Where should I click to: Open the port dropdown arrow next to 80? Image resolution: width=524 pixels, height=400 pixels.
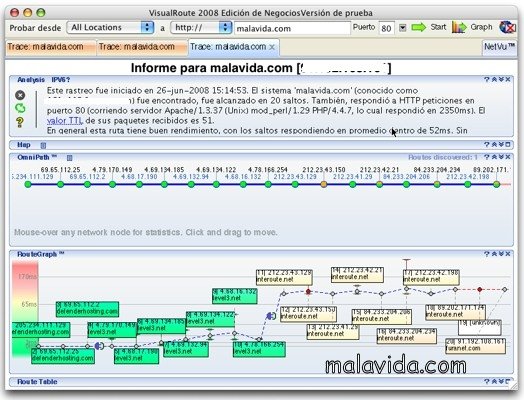point(403,28)
